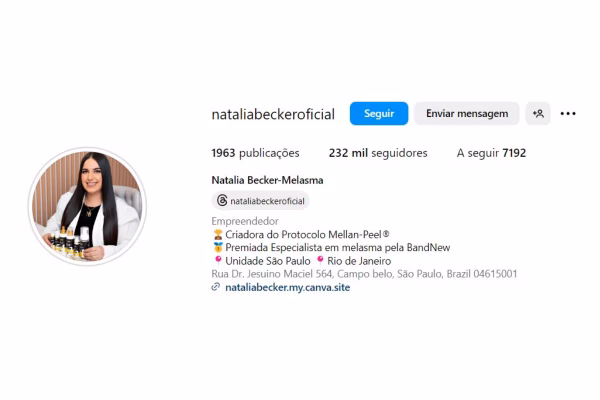Open chat via Enviar mensagem button
This screenshot has height=400, width=600.
tap(467, 113)
